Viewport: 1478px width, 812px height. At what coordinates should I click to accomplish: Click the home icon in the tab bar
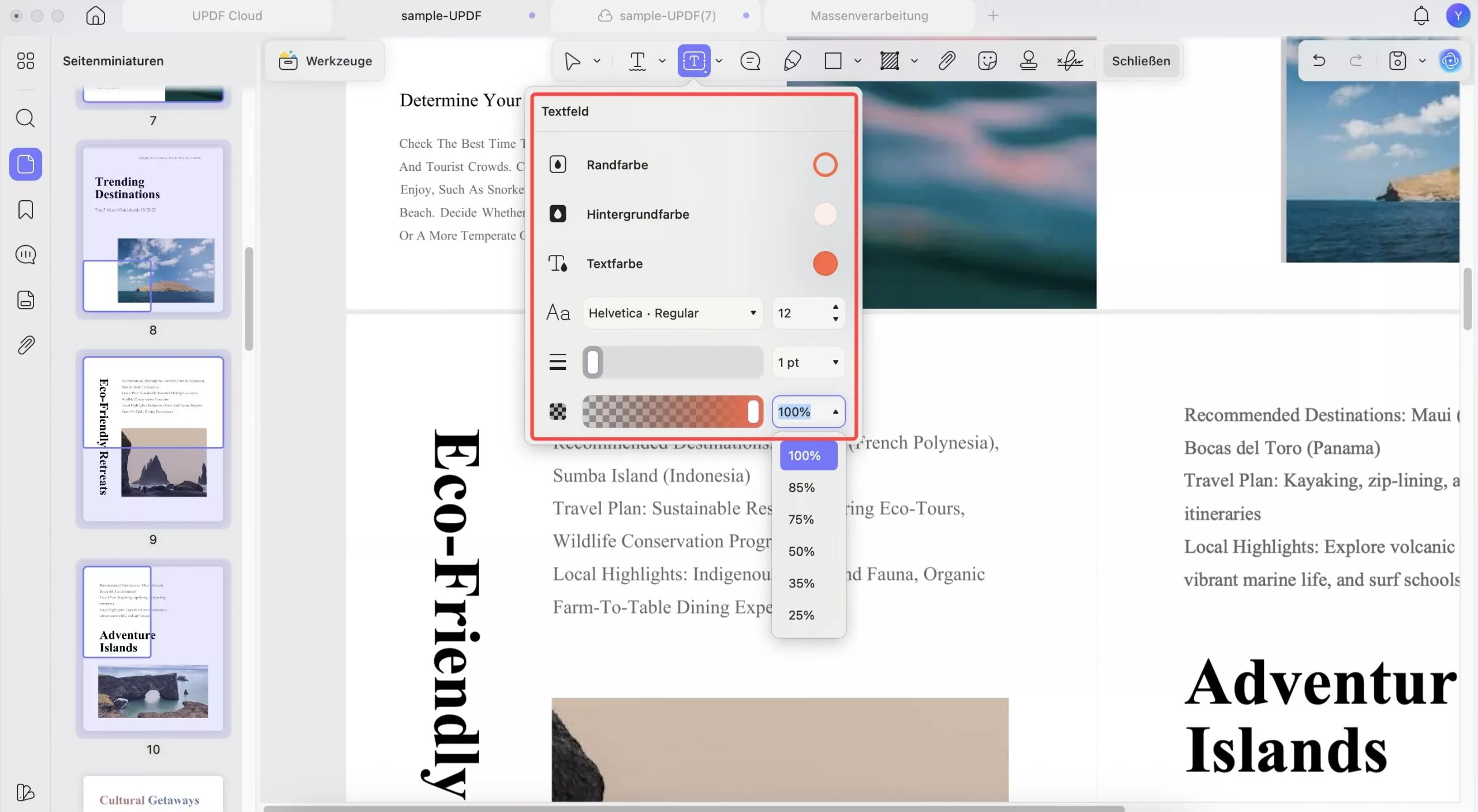(95, 16)
